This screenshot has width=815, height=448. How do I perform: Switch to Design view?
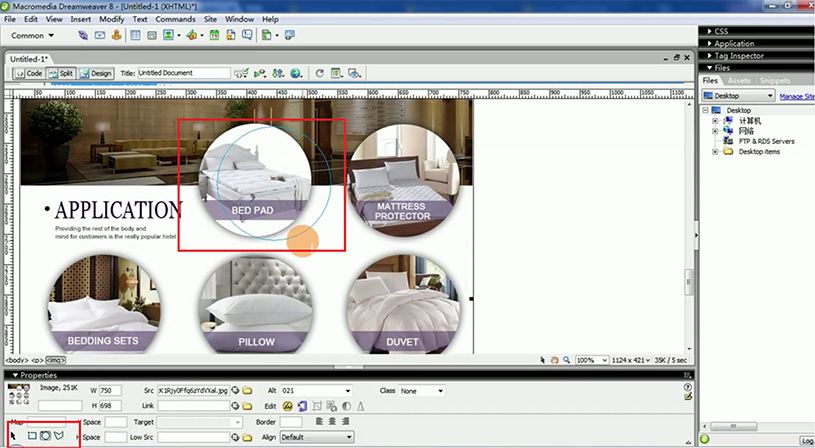coord(98,73)
